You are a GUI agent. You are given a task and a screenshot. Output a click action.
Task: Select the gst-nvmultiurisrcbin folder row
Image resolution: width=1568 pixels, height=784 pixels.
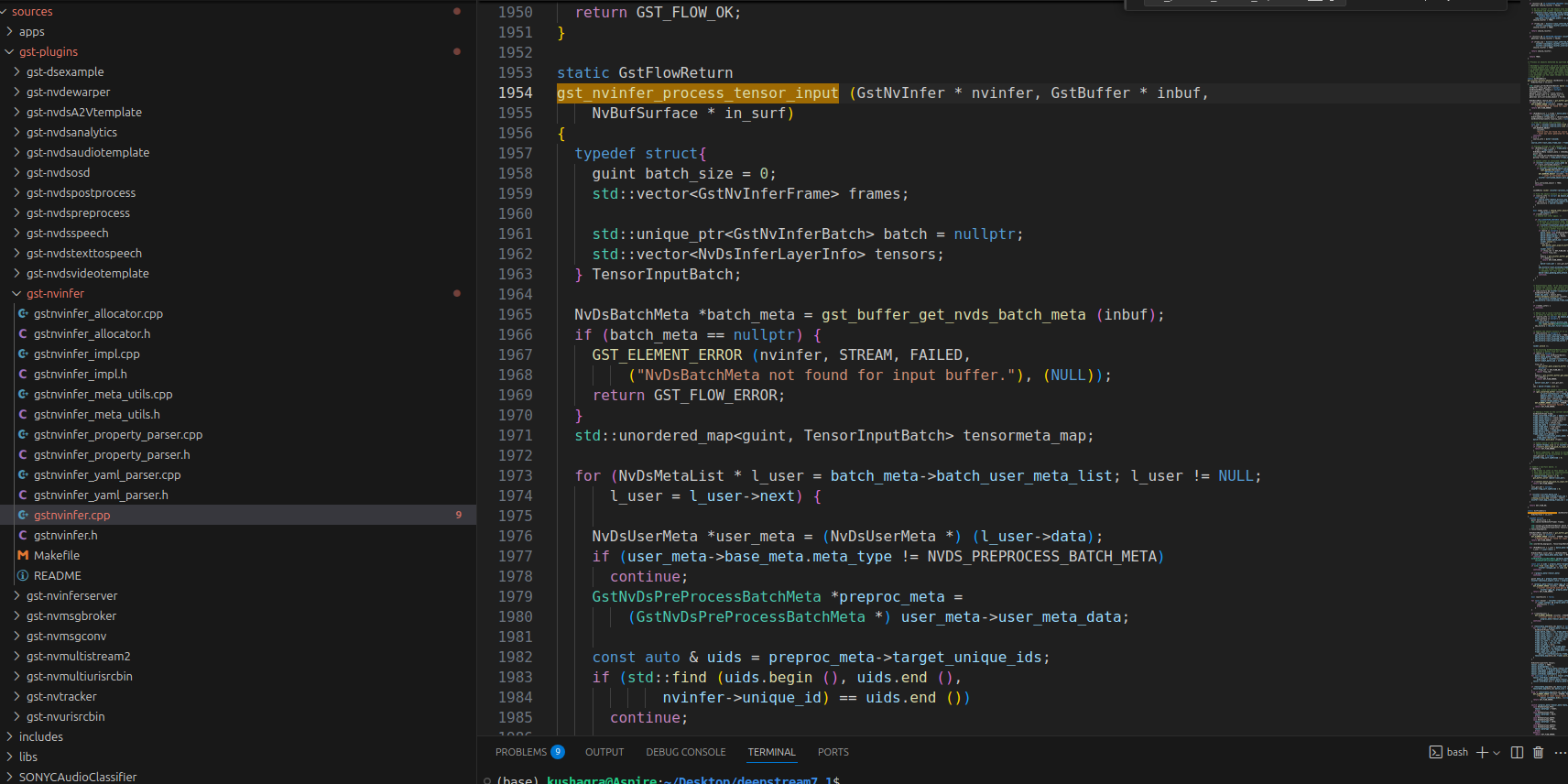[238, 676]
